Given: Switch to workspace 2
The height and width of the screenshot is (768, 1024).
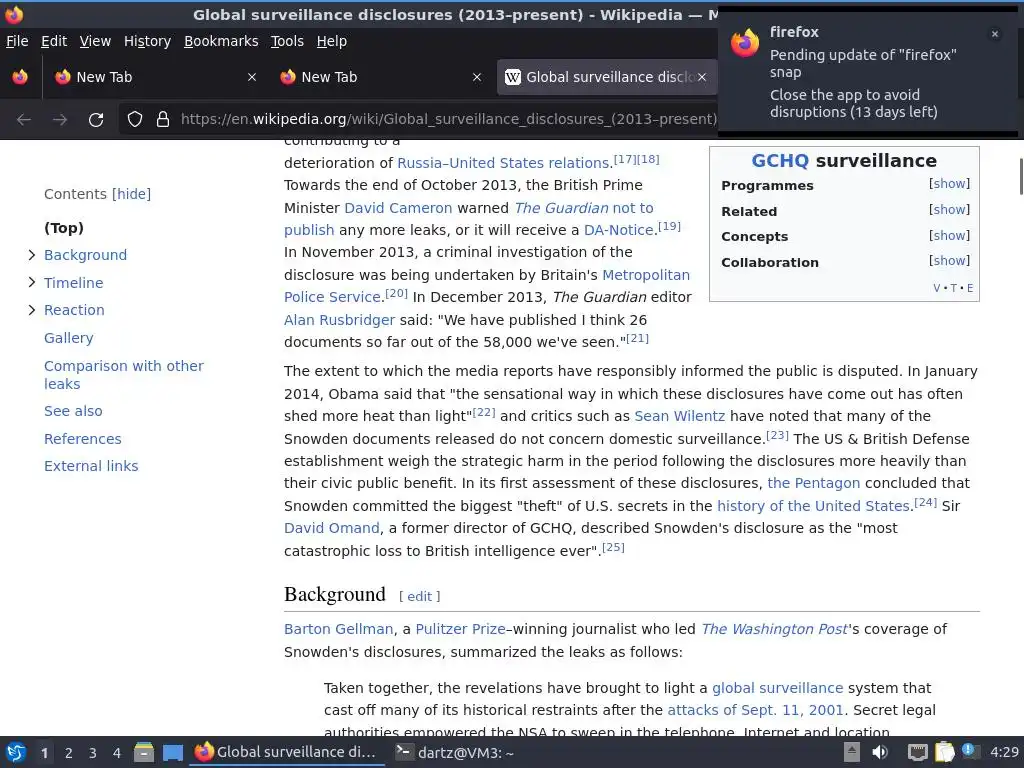Looking at the screenshot, I should point(69,753).
